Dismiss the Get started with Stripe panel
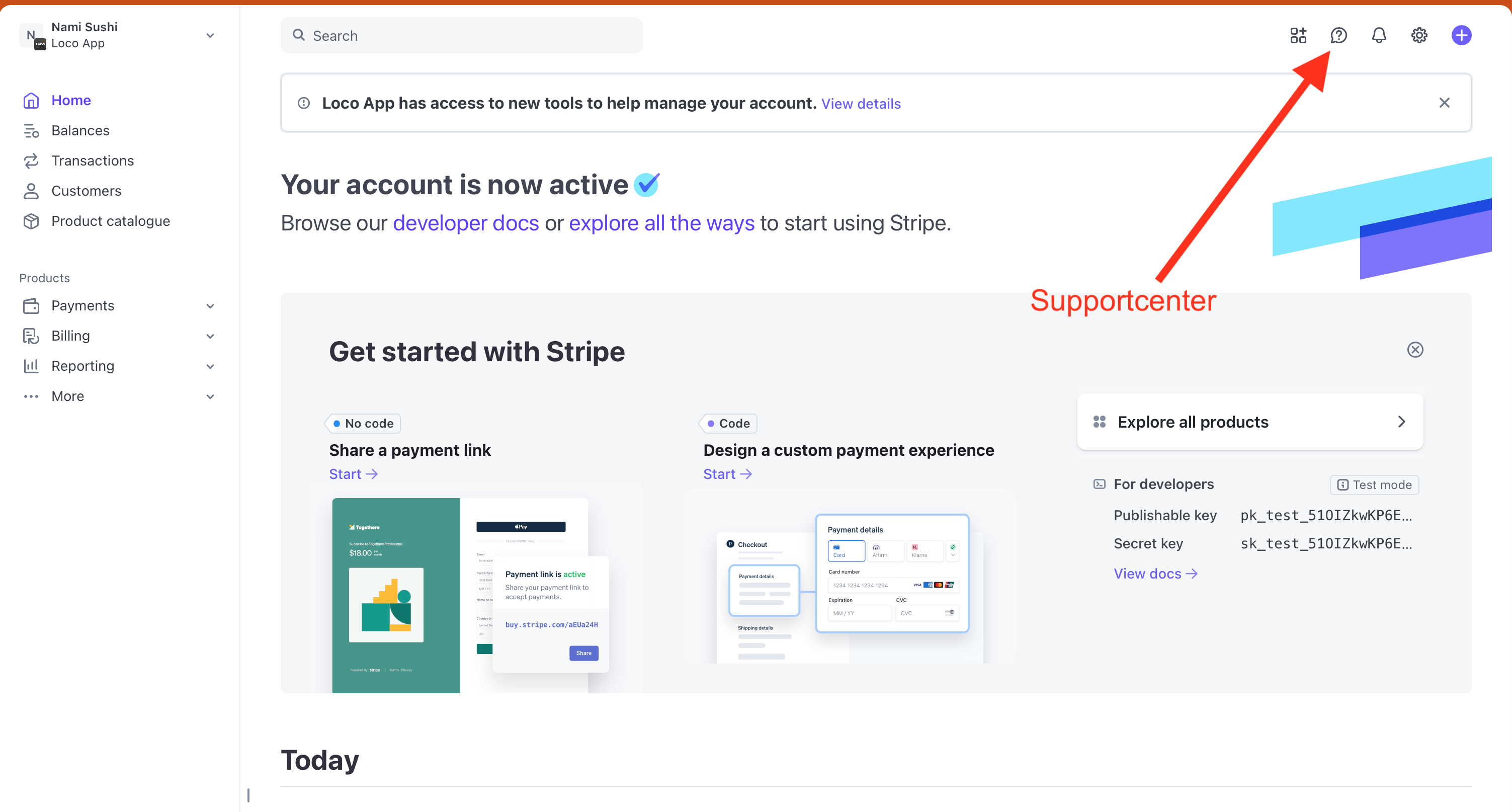This screenshot has width=1512, height=812. [x=1415, y=350]
